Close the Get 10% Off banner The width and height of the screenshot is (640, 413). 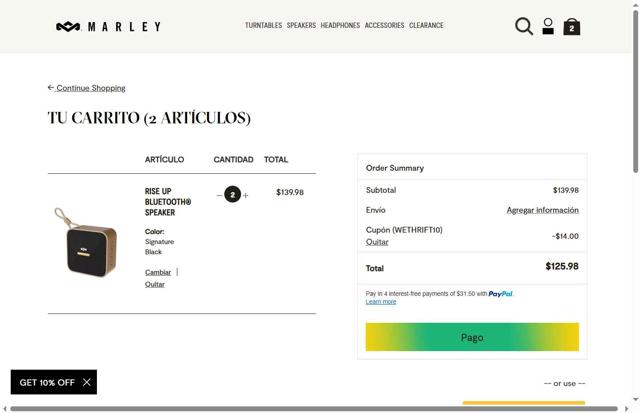(x=87, y=382)
